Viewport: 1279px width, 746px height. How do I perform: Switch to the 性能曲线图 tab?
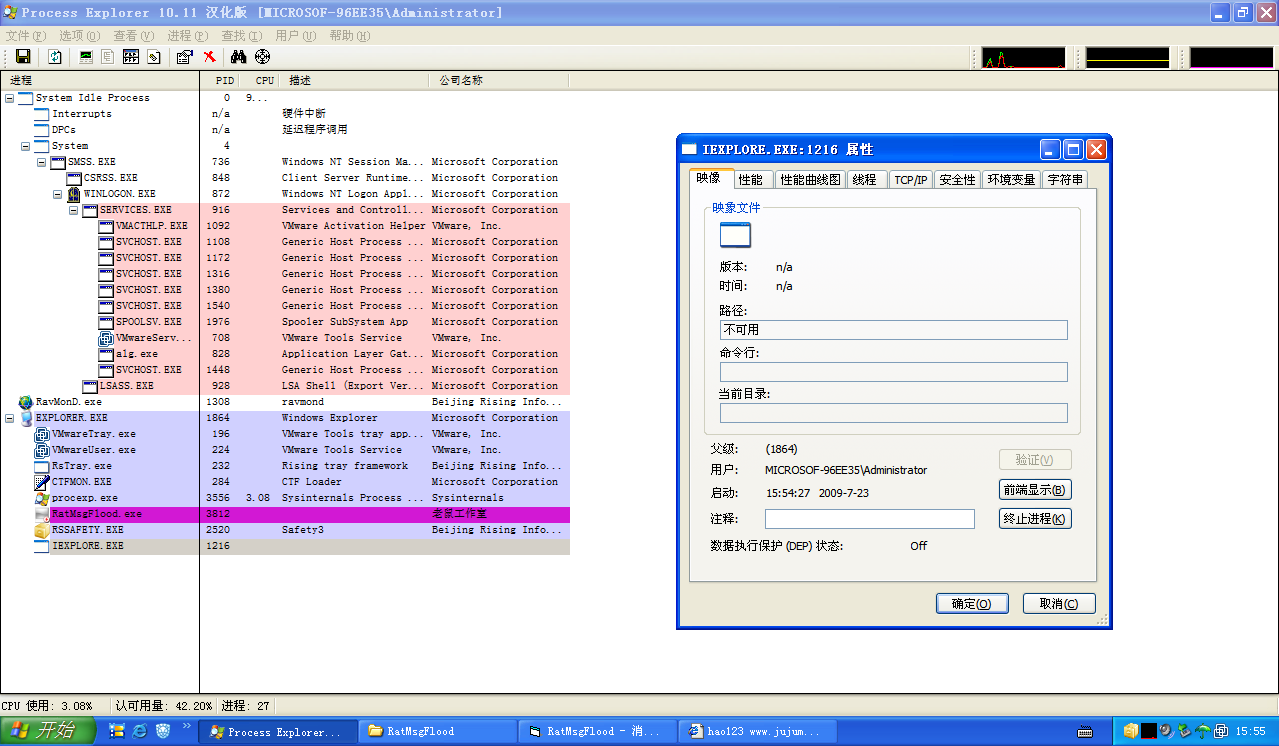coord(810,180)
